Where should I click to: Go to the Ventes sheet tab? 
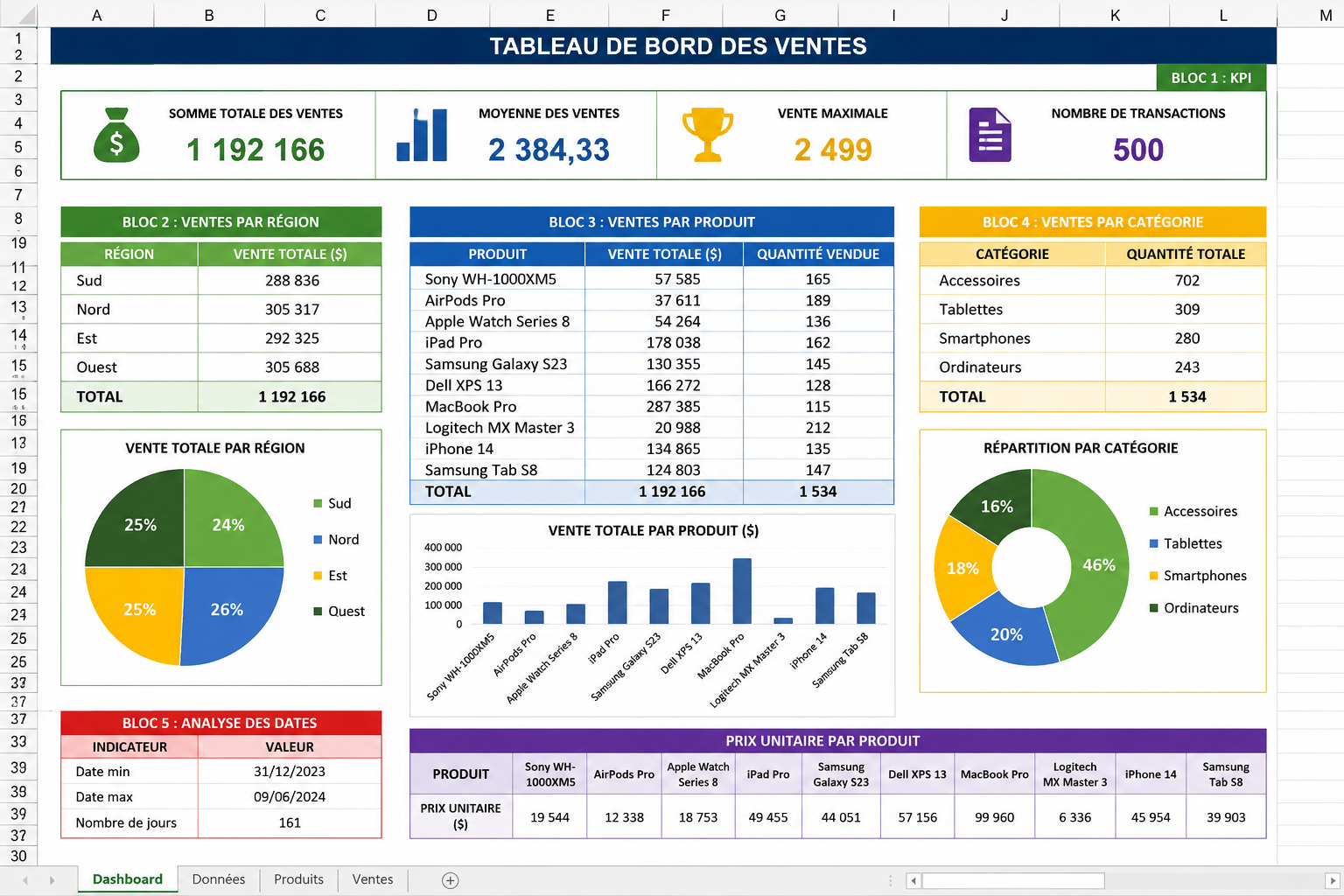click(x=373, y=879)
